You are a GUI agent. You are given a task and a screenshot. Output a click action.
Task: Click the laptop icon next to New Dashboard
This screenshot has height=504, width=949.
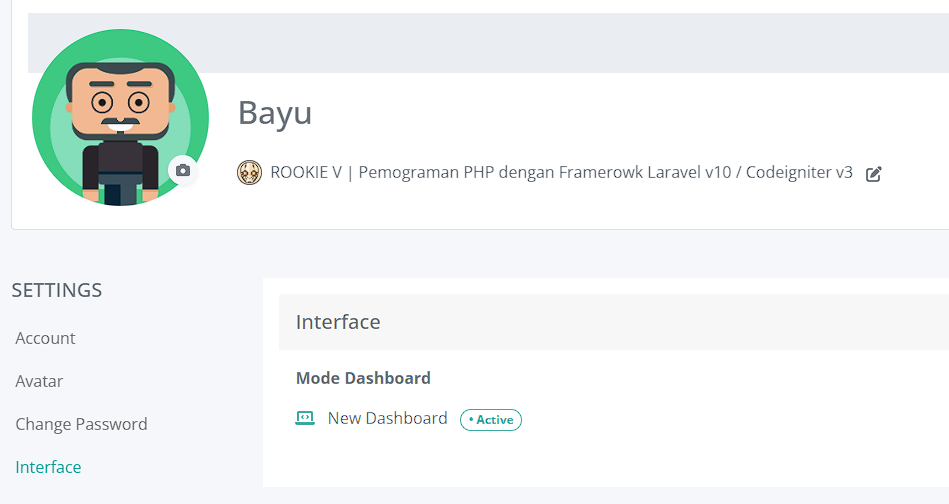tap(305, 418)
